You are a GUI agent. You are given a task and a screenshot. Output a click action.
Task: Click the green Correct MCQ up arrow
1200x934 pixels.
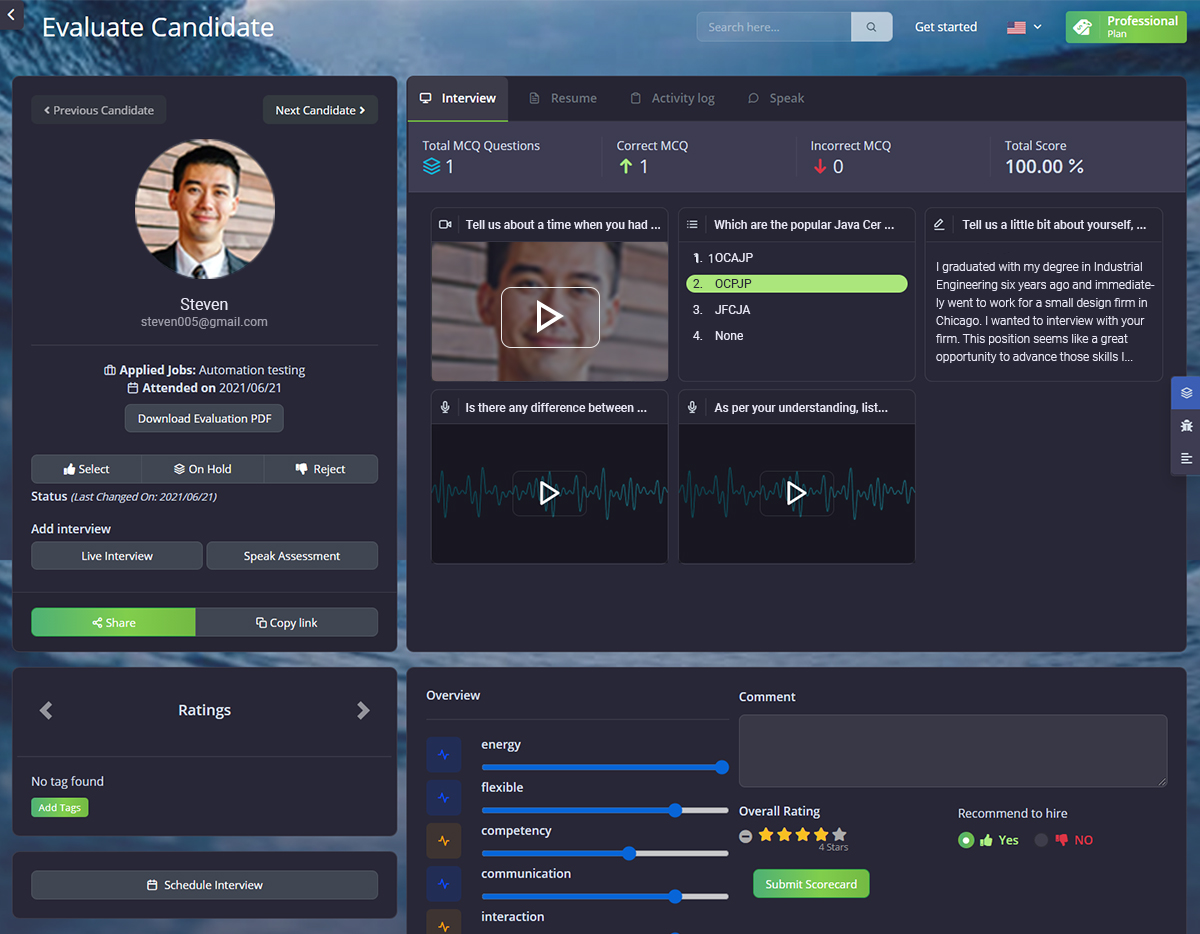[x=626, y=167]
